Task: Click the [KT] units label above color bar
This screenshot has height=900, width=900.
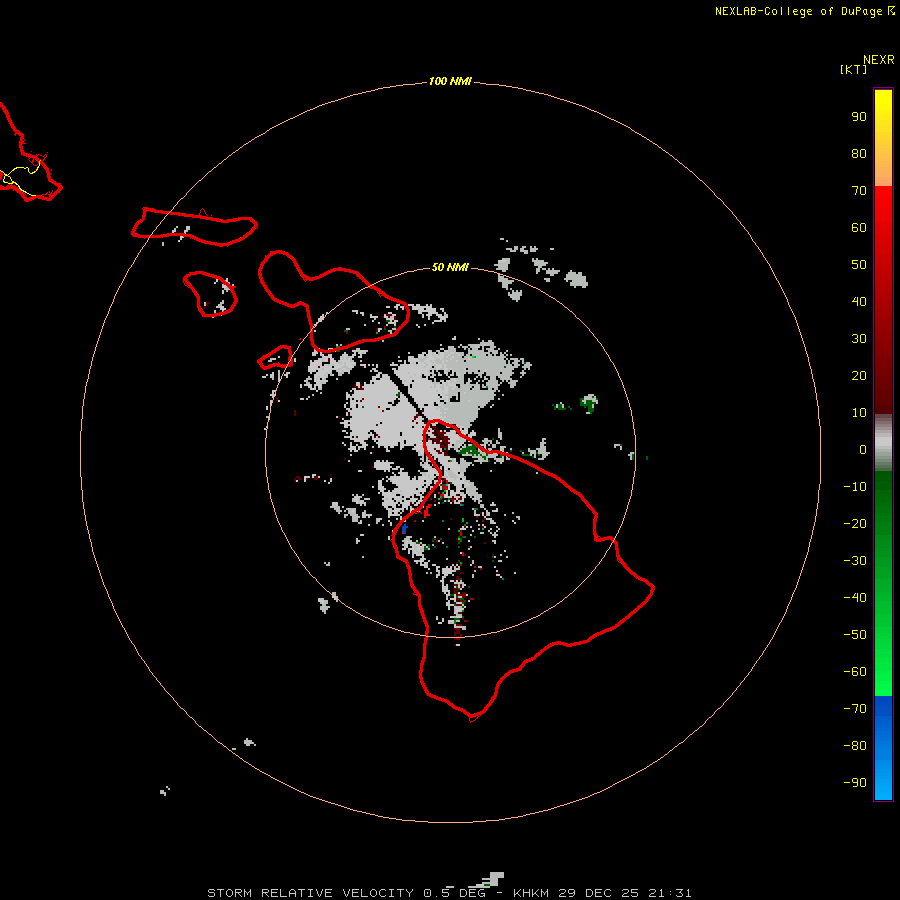Action: 853,69
